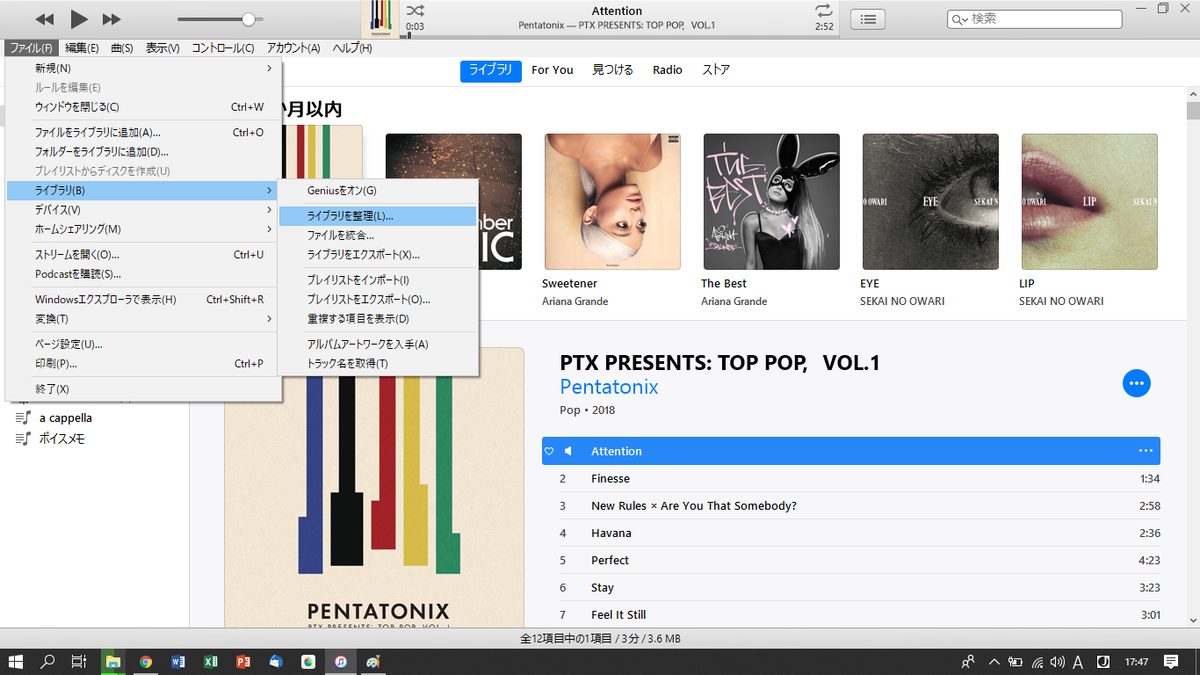Toggle shuffle icon in the player display
The width and height of the screenshot is (1200, 675).
pos(413,10)
